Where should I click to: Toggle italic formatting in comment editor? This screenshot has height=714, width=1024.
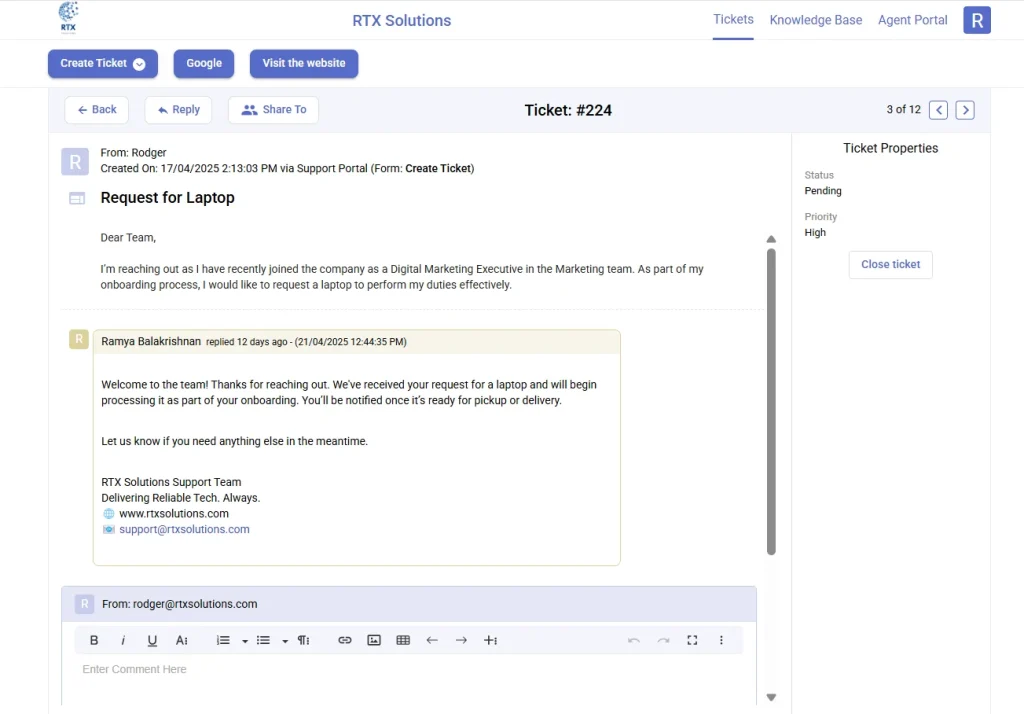tap(123, 640)
